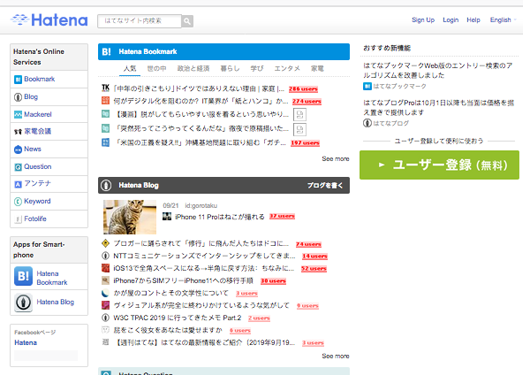The image size is (523, 375).
Task: Click the 286 users bookmark count
Action: coord(303,89)
